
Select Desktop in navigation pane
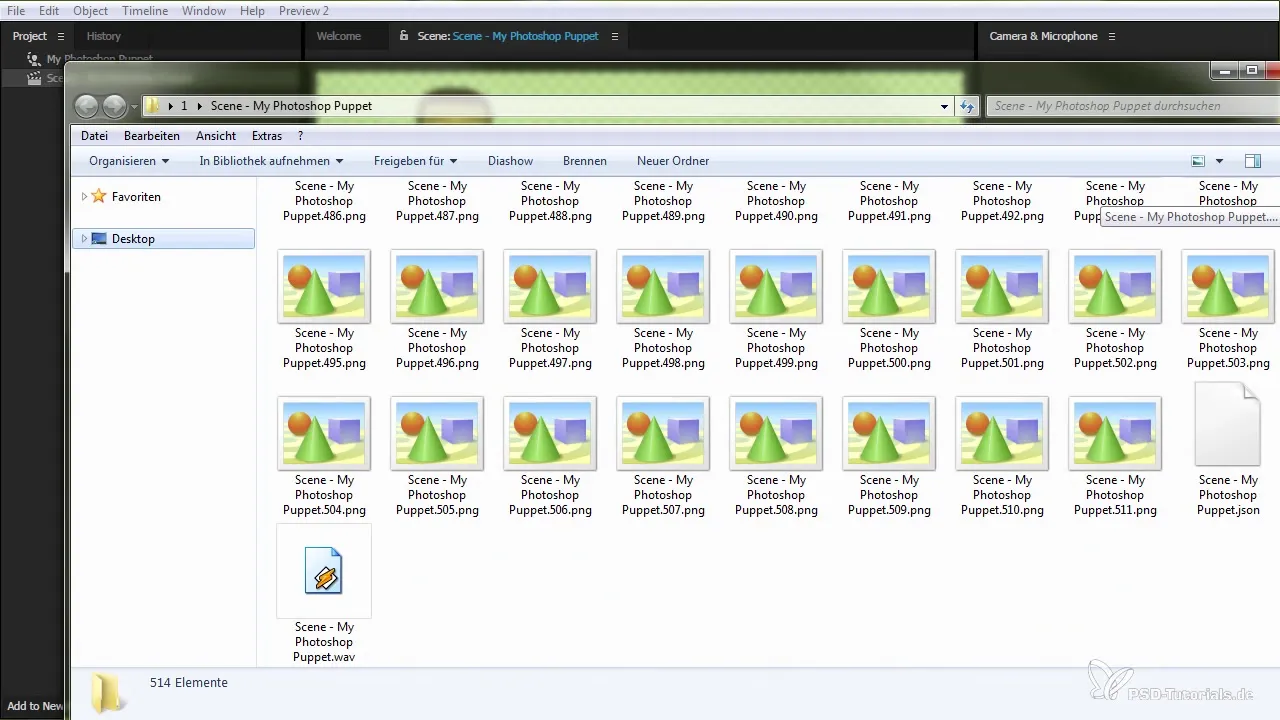point(133,239)
